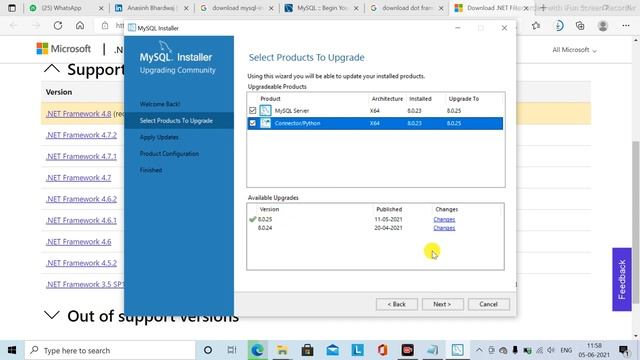Open the Windows Start menu
The width and height of the screenshot is (640, 360).
(12, 350)
